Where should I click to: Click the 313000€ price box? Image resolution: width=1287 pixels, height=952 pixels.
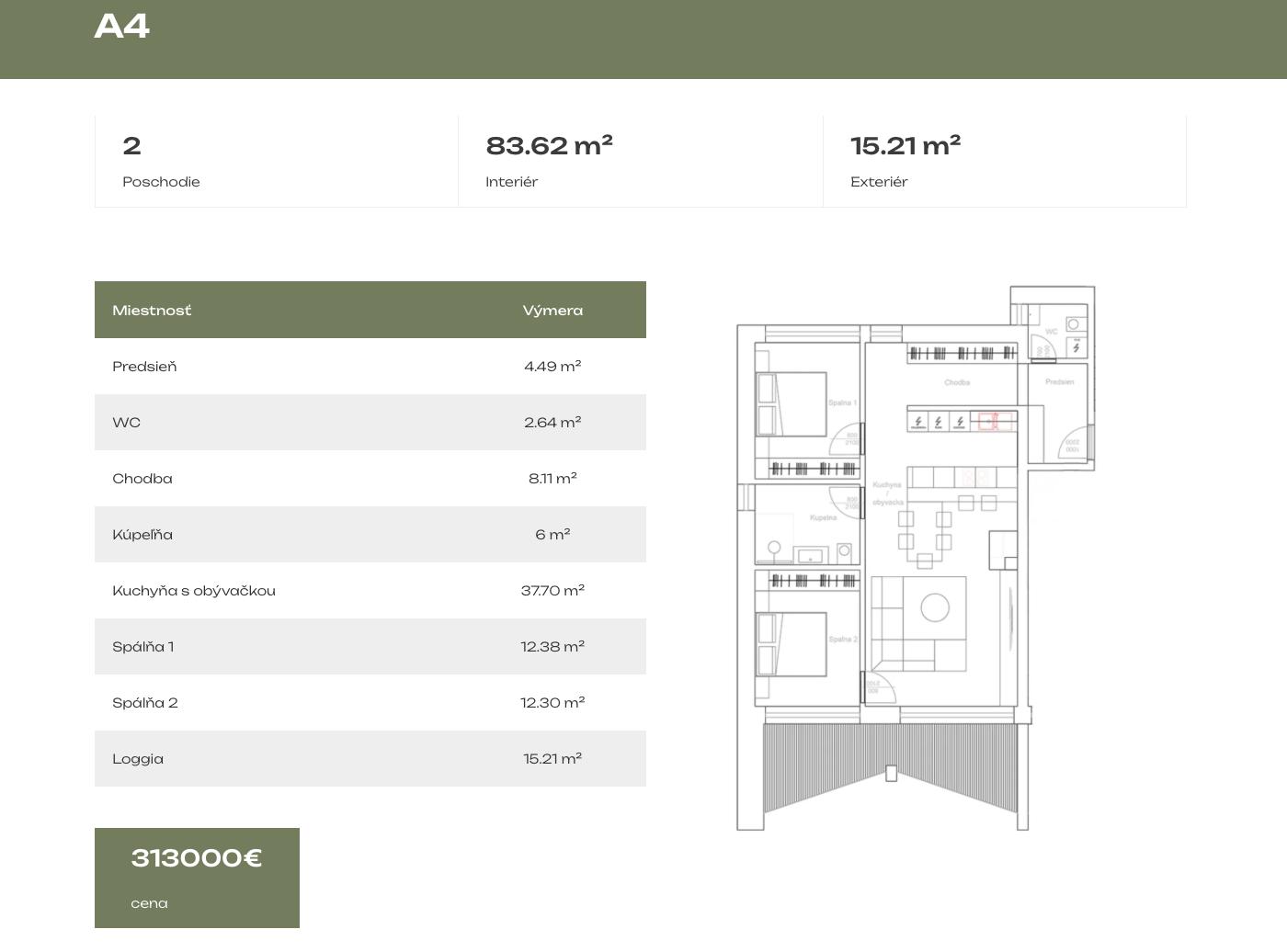pos(197,877)
